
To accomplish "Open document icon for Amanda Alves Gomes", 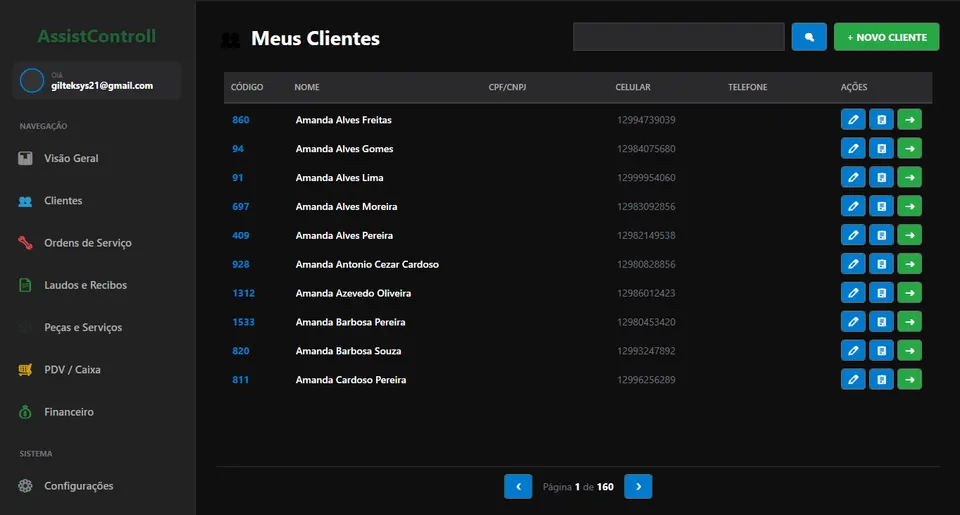I will point(882,148).
